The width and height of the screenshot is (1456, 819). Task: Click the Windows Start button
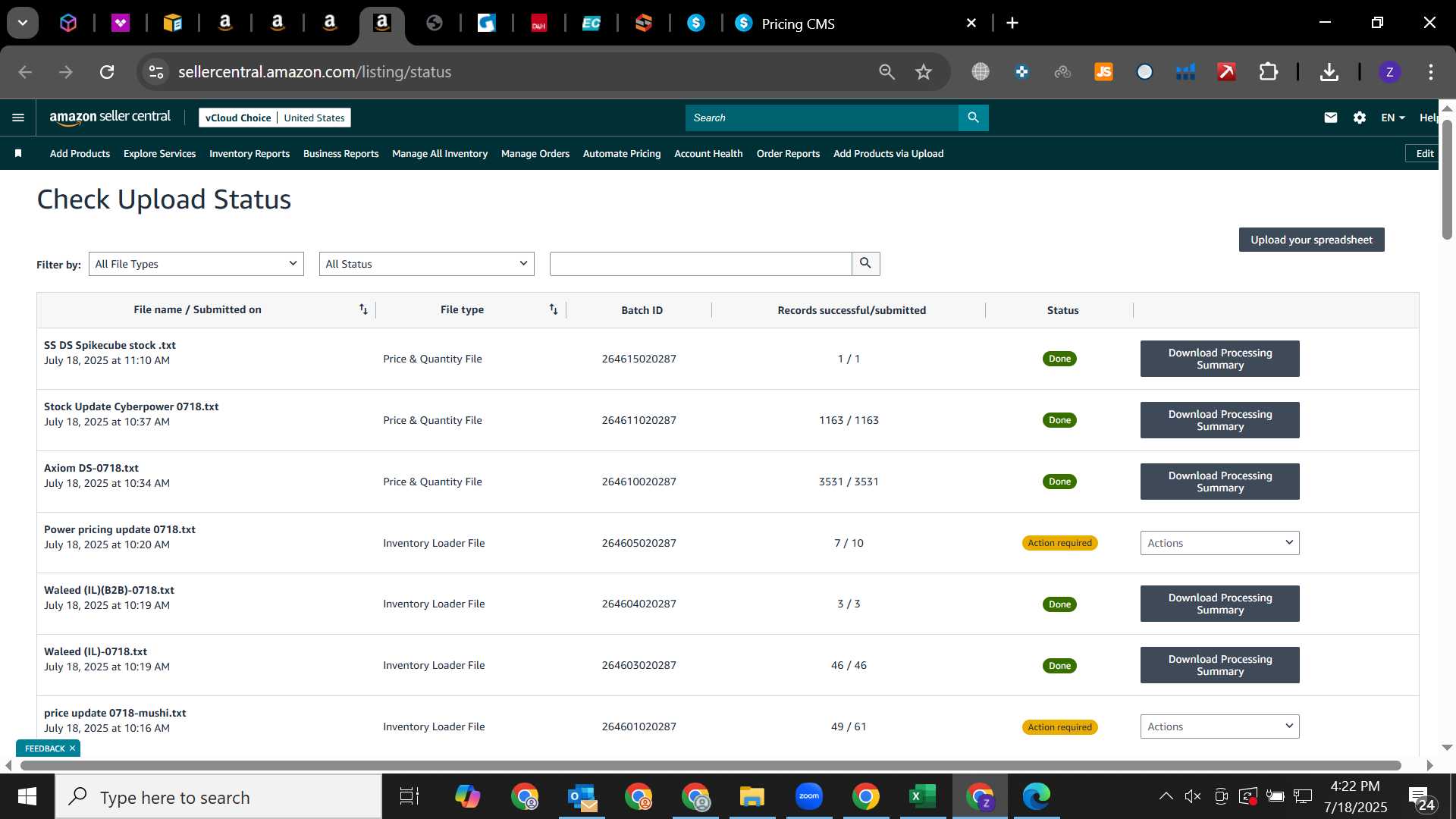(27, 796)
